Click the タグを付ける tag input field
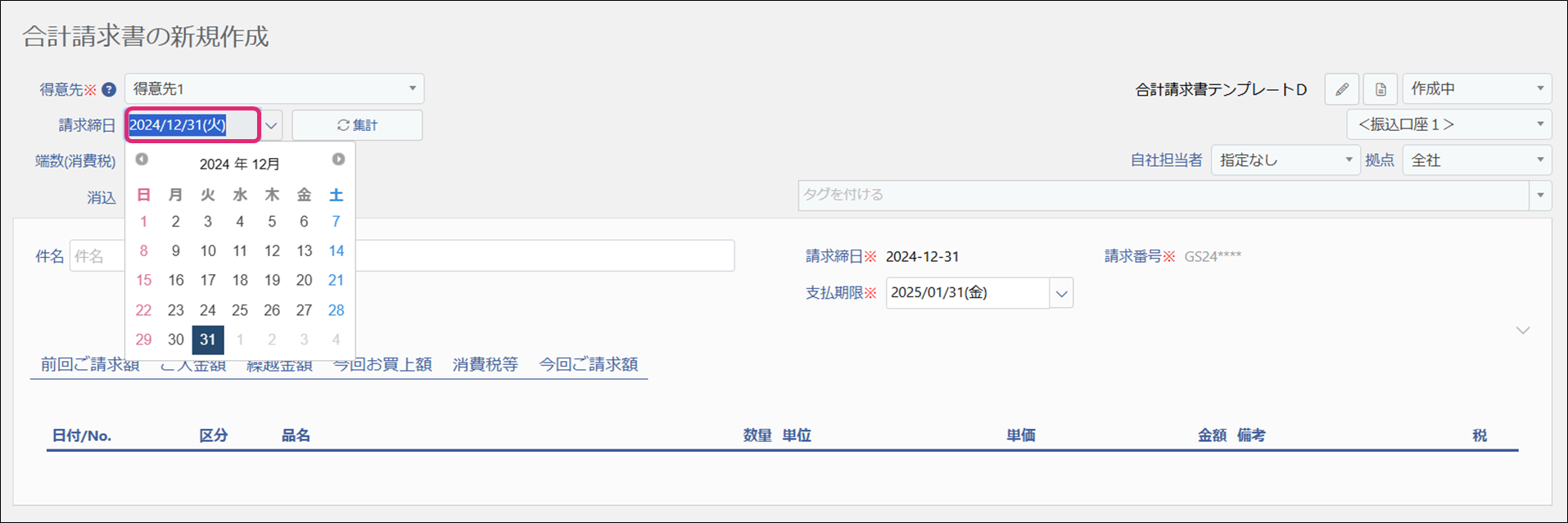The height and width of the screenshot is (523, 1568). [x=1163, y=195]
